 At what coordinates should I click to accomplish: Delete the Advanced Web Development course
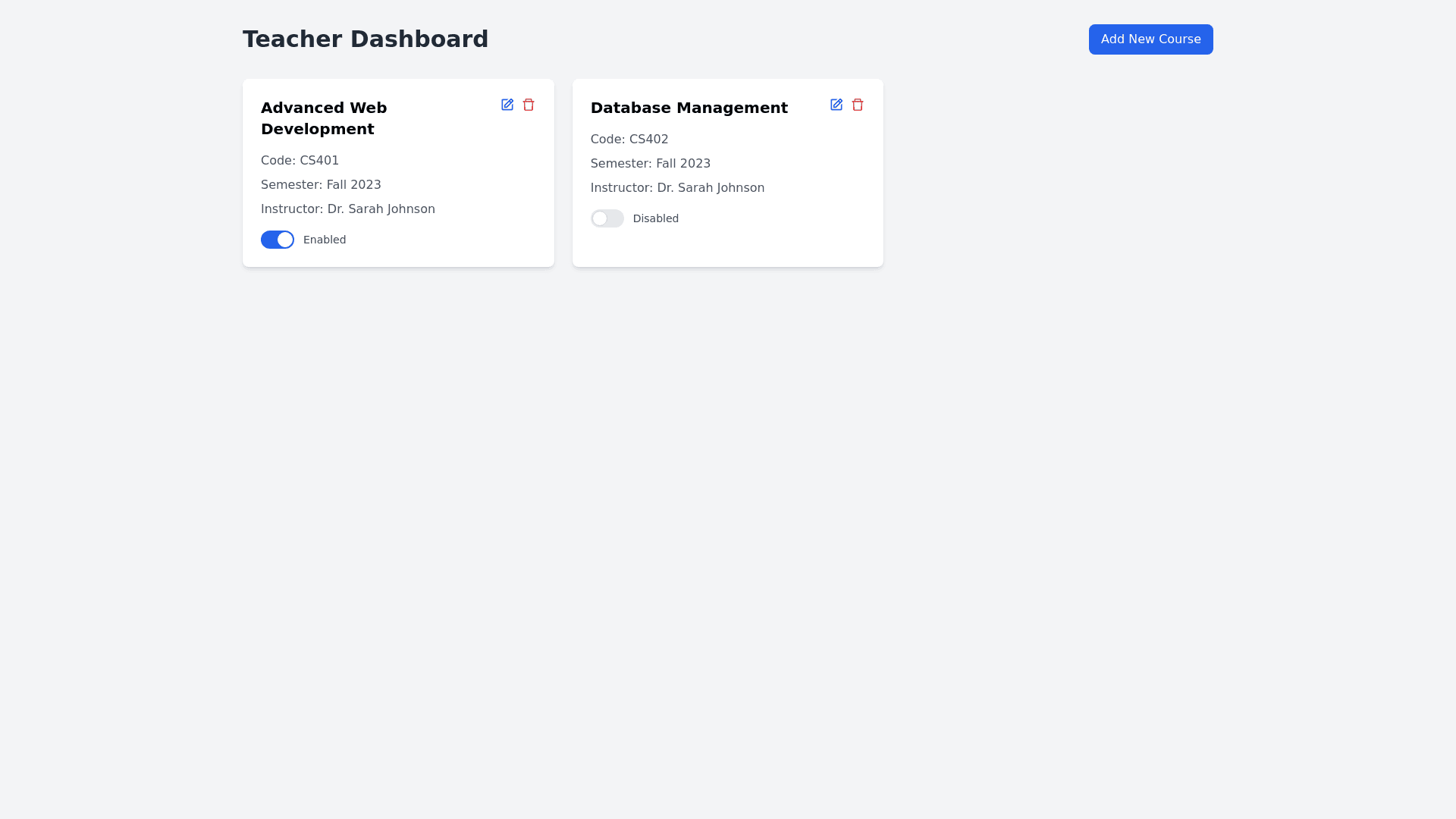[x=529, y=105]
